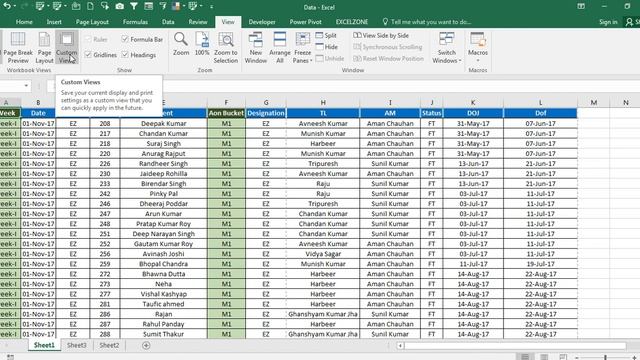Viewport: 640px width, 360px height.
Task: Open the Macros dropdown
Action: tap(478, 48)
